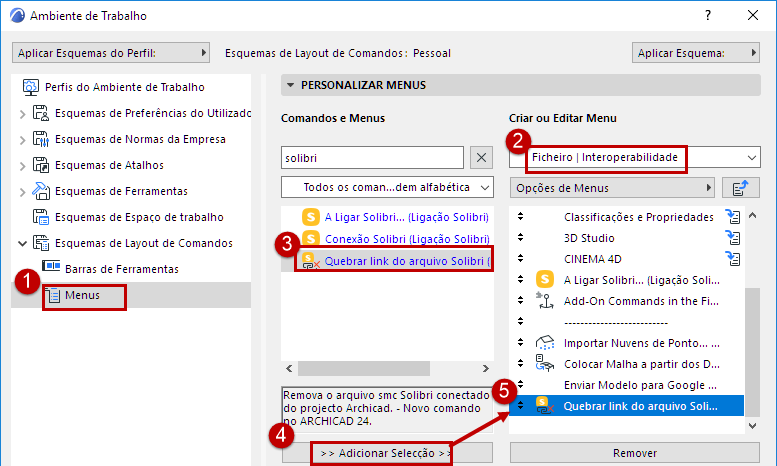Select Barras de Ferramentas in the tree
Image resolution: width=777 pixels, height=466 pixels.
click(x=122, y=269)
